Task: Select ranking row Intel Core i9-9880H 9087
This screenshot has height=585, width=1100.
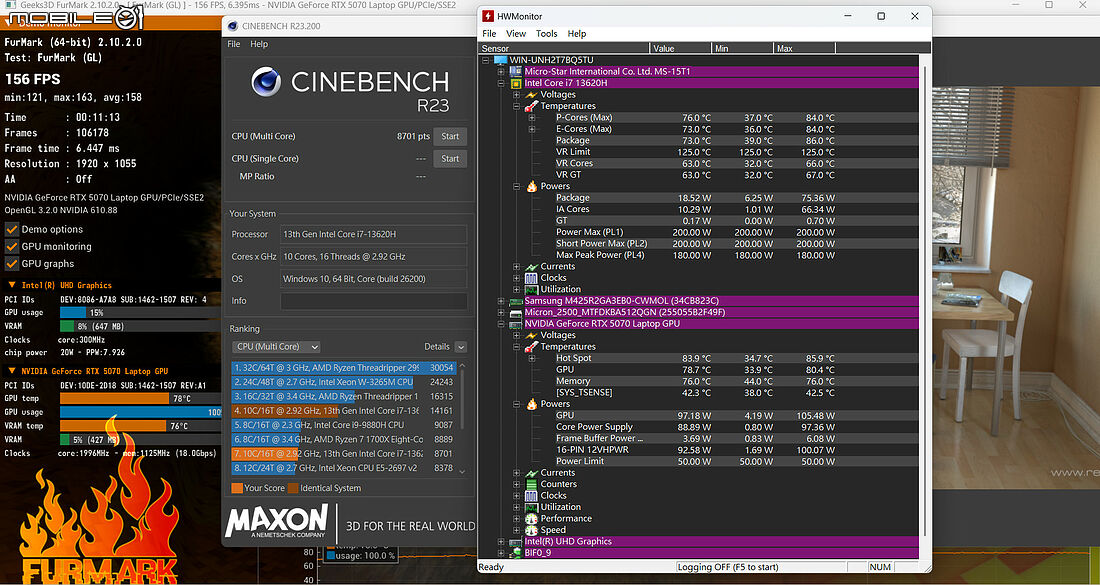Action: (x=344, y=425)
